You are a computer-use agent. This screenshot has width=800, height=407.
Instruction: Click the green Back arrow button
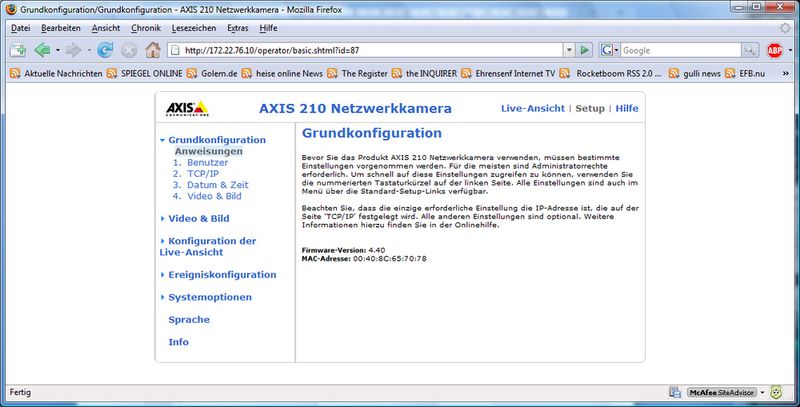point(42,50)
